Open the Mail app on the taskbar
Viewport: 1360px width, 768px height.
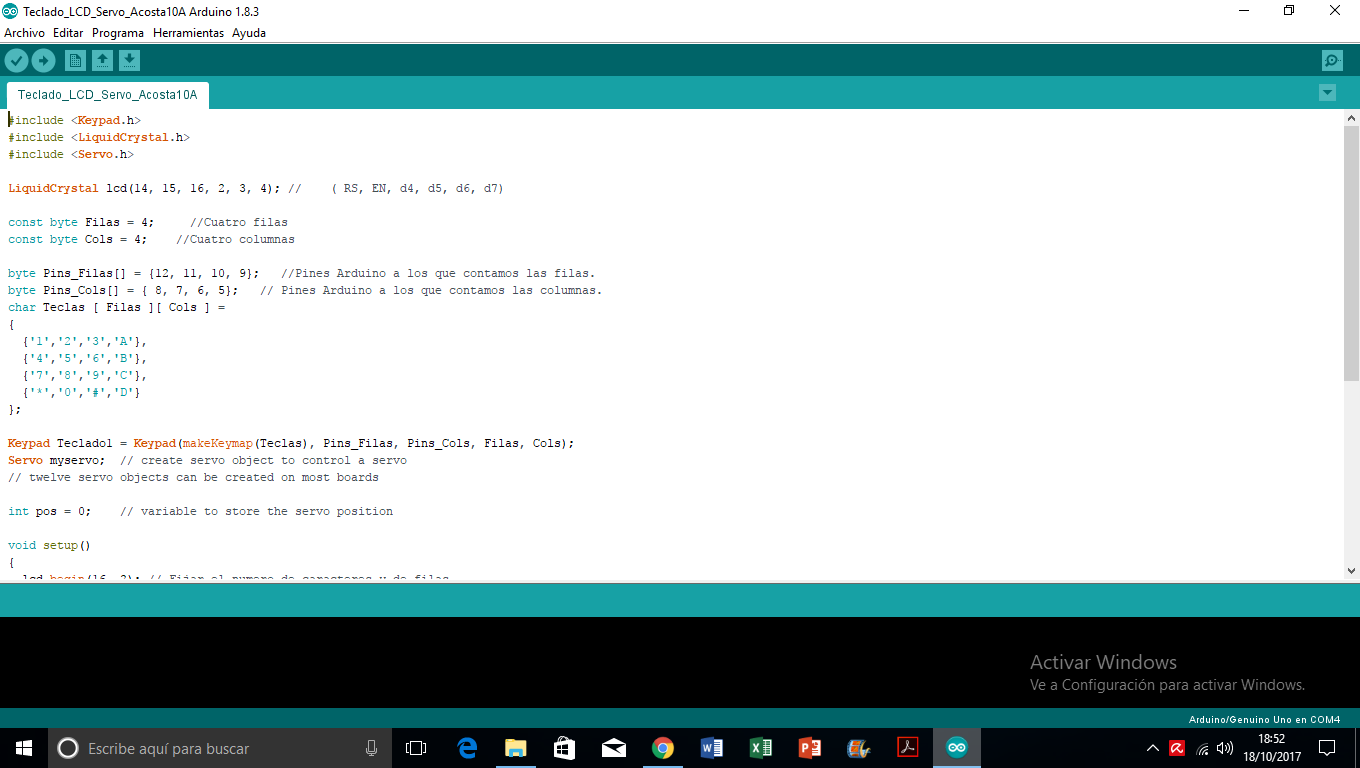pos(613,748)
